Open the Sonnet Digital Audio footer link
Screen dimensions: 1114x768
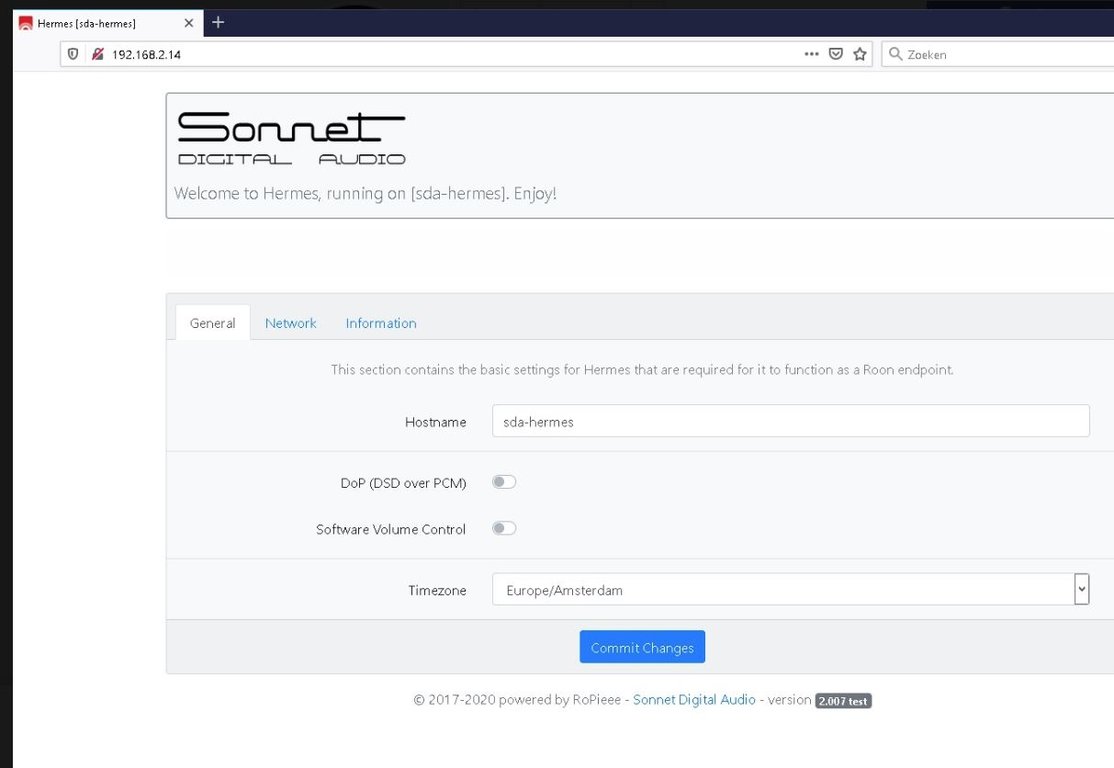coord(694,700)
